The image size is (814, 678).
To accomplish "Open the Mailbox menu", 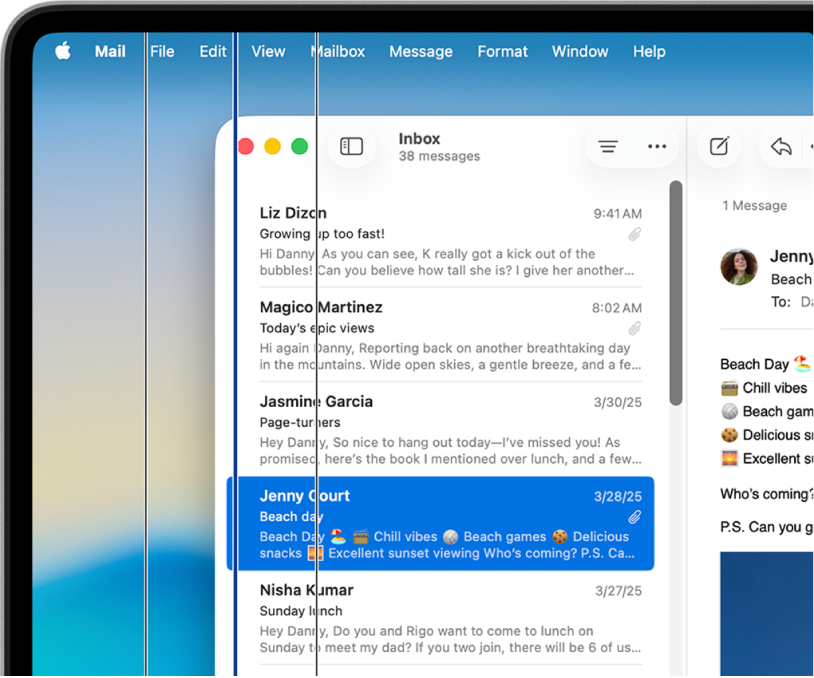I will click(338, 51).
